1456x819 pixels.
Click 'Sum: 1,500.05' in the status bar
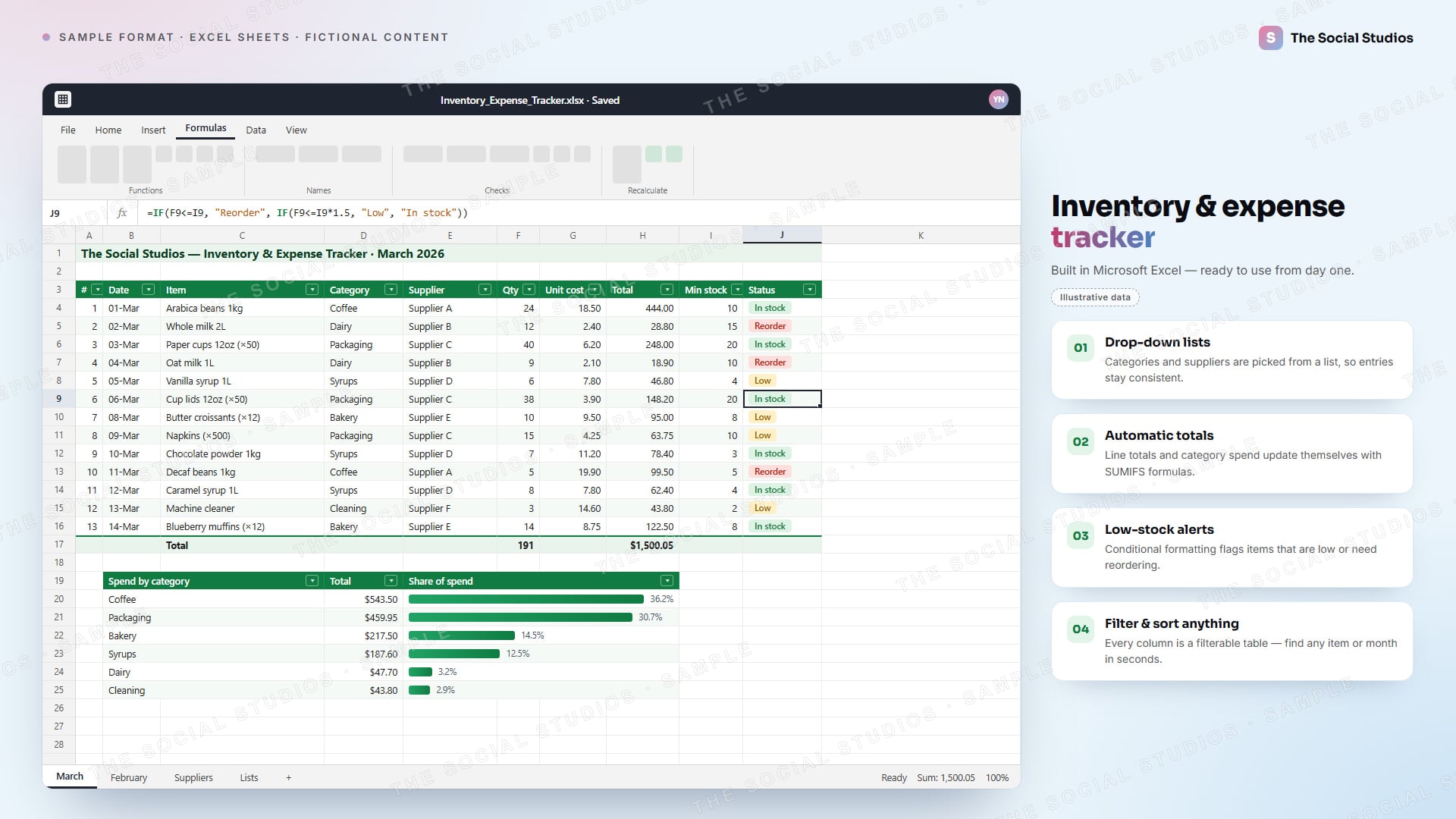click(x=946, y=777)
